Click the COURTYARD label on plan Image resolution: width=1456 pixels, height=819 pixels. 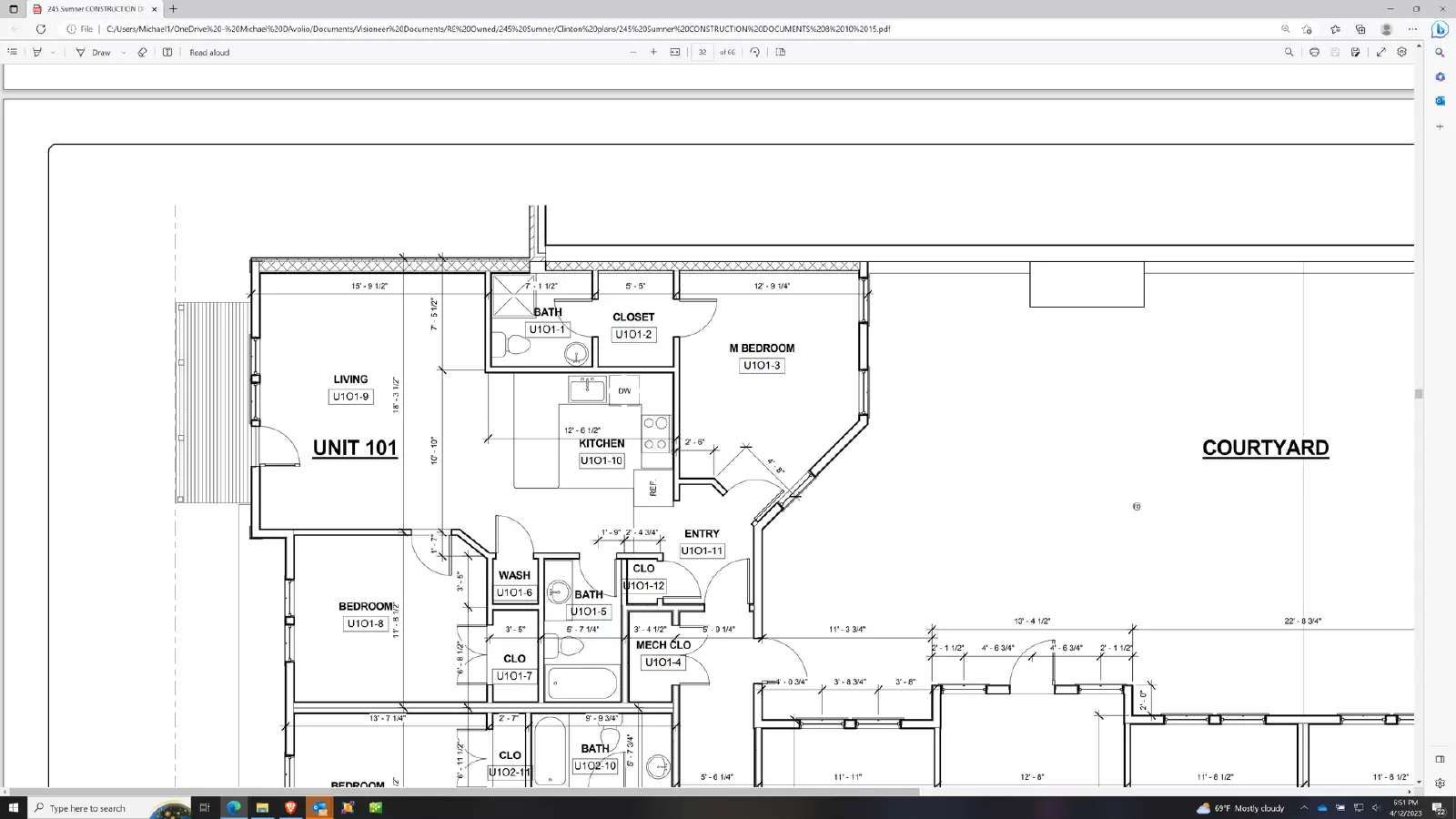(1265, 448)
